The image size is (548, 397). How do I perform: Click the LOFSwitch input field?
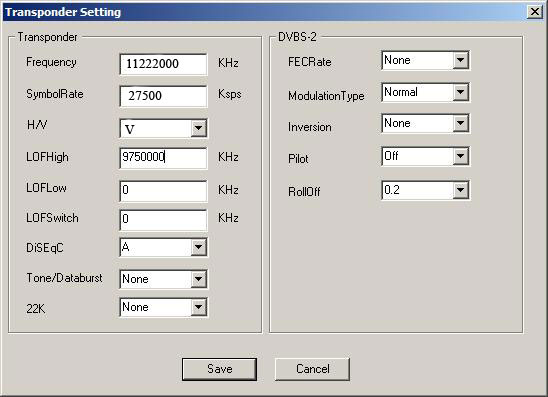coord(163,219)
